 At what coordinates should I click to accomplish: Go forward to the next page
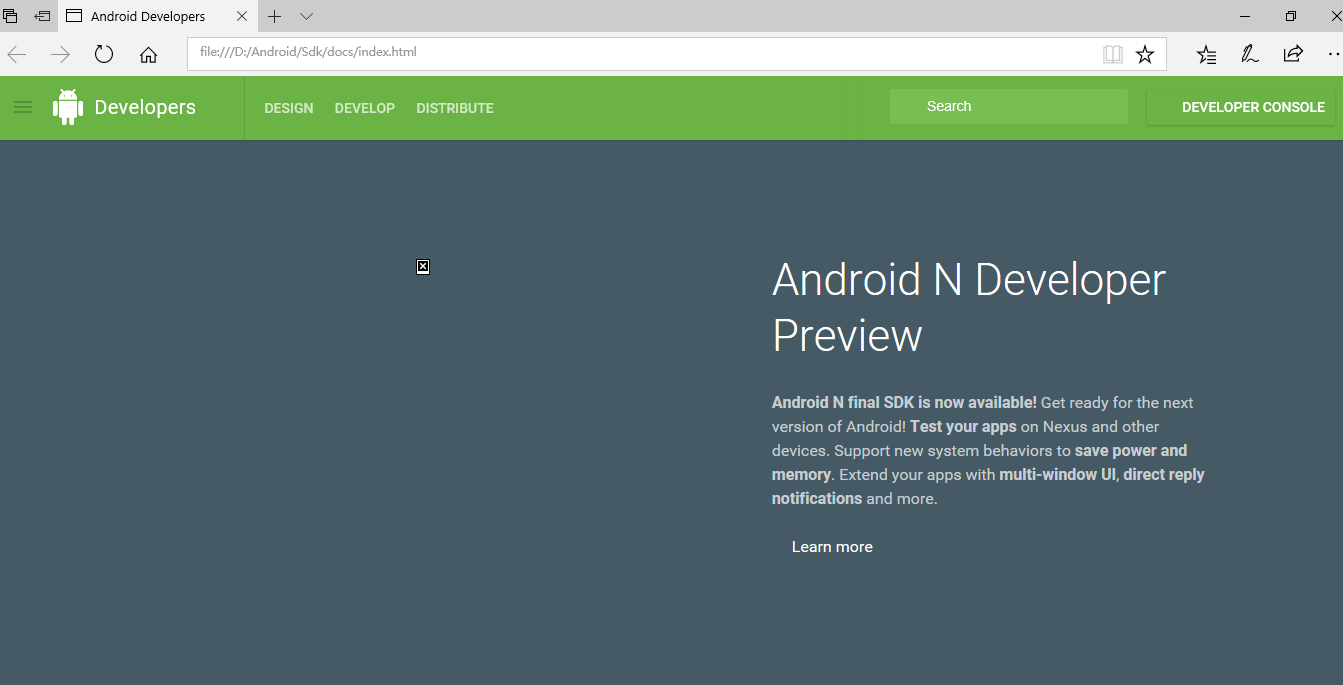pyautogui.click(x=60, y=54)
